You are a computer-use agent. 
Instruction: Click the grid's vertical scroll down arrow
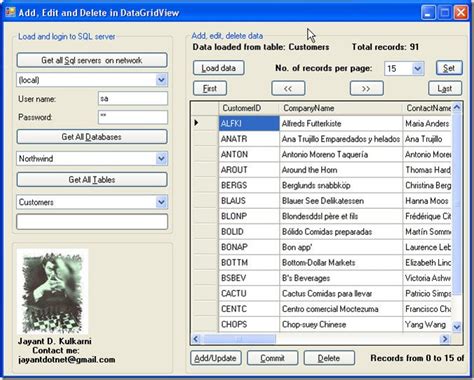coord(457,327)
